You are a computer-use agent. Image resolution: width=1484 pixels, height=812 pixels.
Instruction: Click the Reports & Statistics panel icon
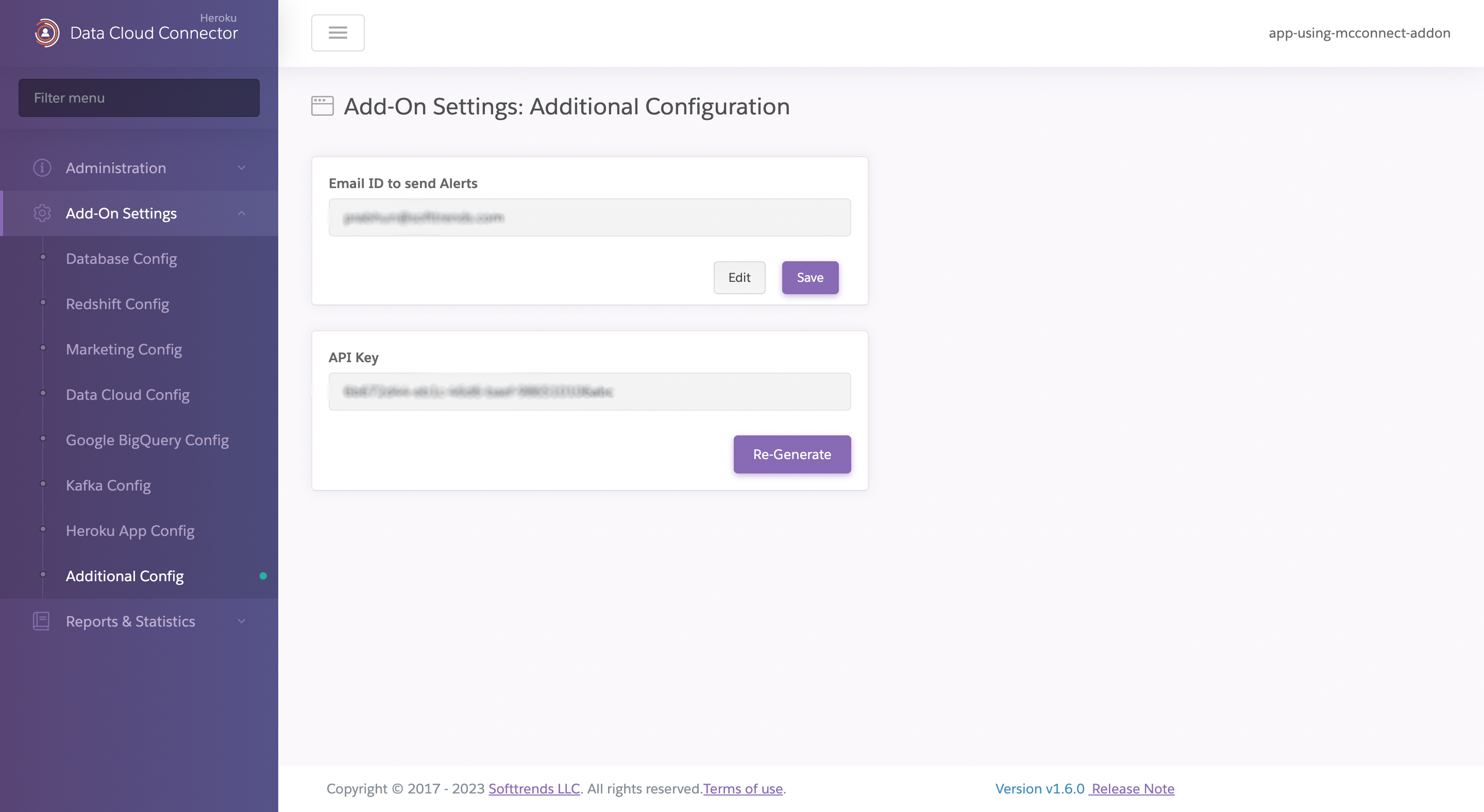click(41, 620)
